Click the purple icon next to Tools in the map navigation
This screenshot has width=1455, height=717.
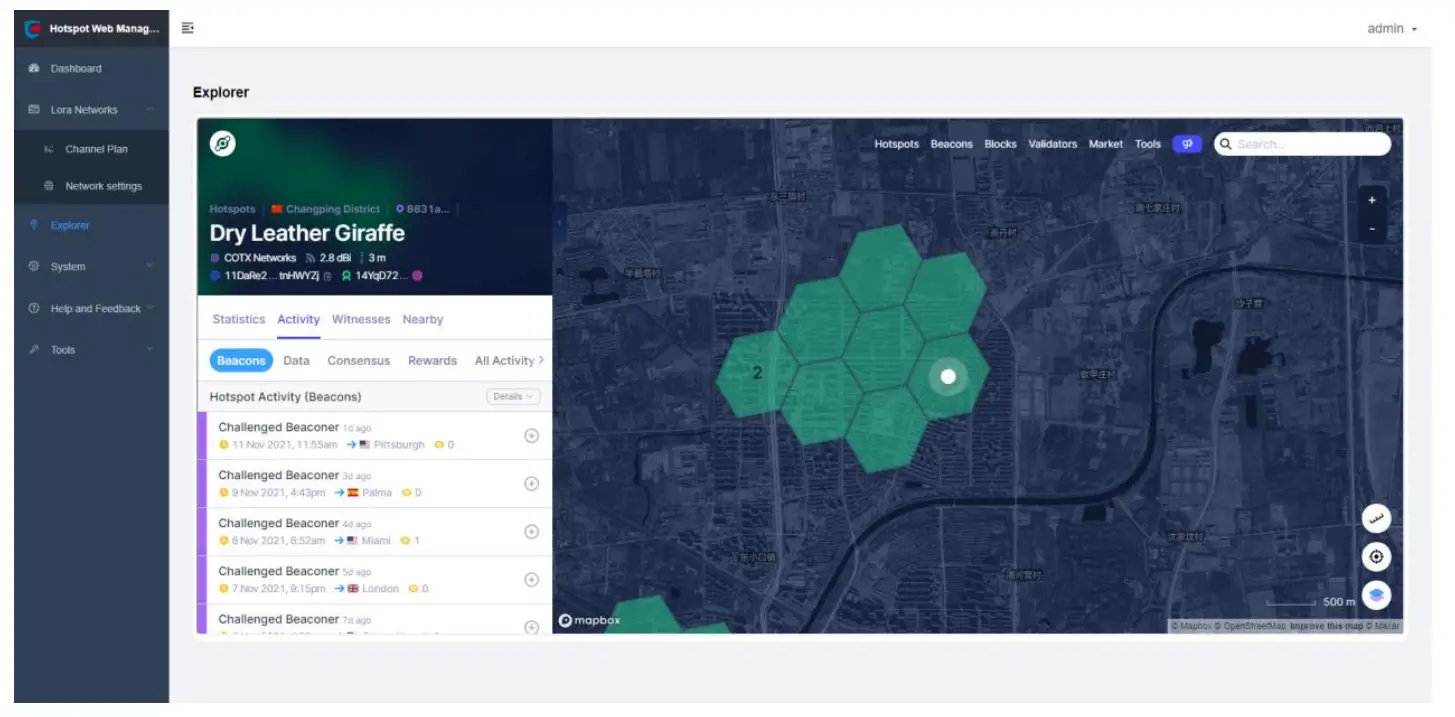point(1187,144)
